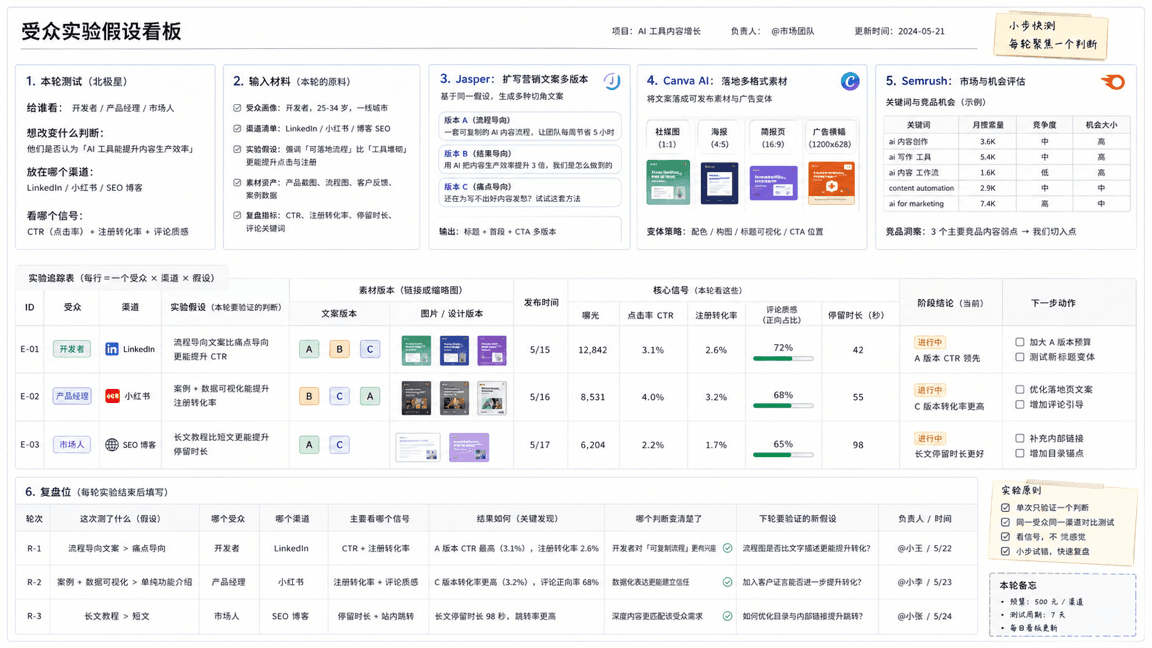The image size is (1152, 648).
Task: Click copy version B badge in row E-01
Action: [339, 349]
